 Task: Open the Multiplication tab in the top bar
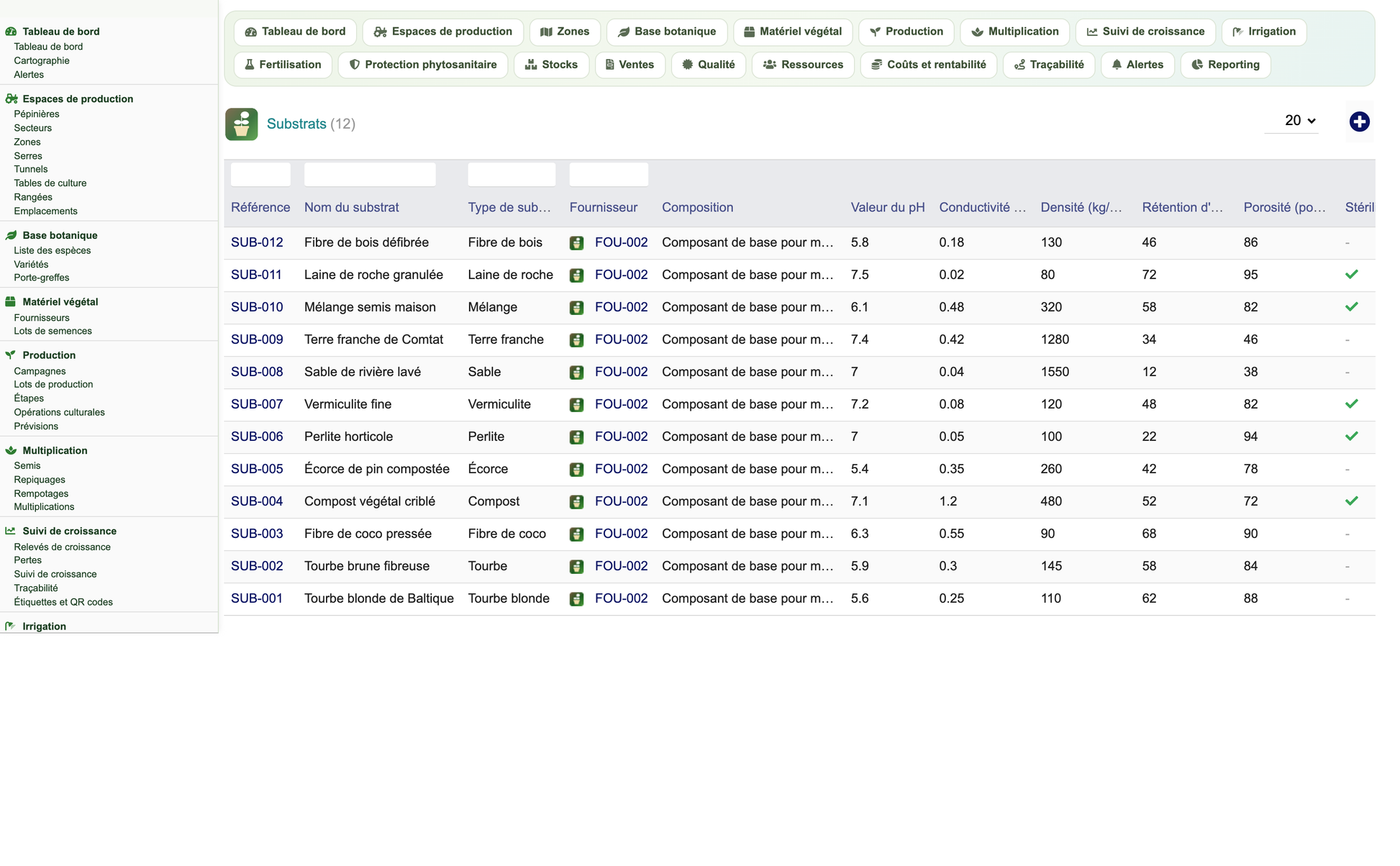[x=1015, y=32]
